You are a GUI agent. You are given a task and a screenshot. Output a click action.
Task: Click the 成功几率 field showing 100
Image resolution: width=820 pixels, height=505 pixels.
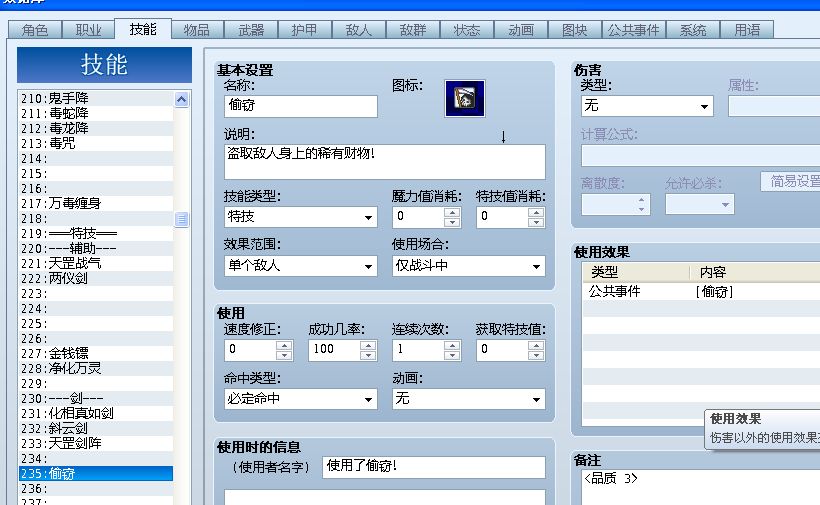335,350
